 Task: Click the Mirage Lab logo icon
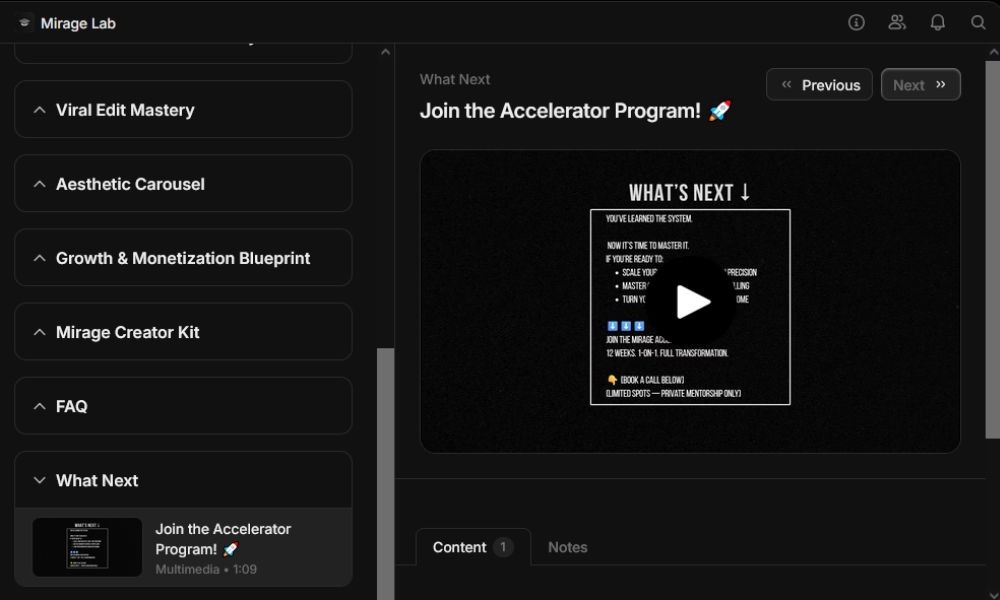pyautogui.click(x=24, y=23)
